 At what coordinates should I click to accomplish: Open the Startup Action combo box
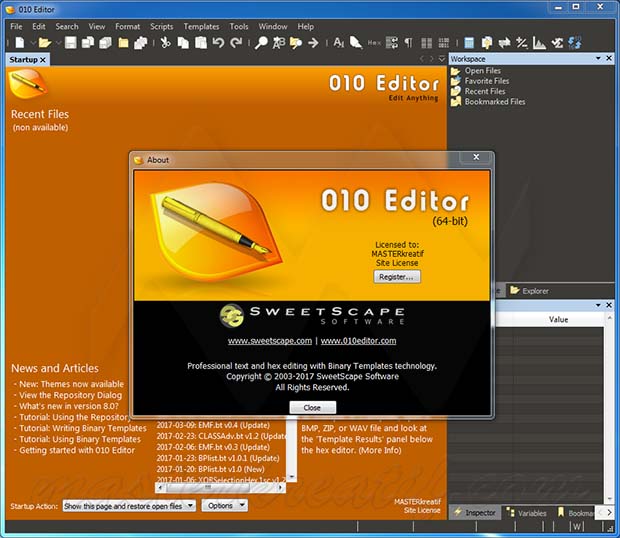pos(129,506)
